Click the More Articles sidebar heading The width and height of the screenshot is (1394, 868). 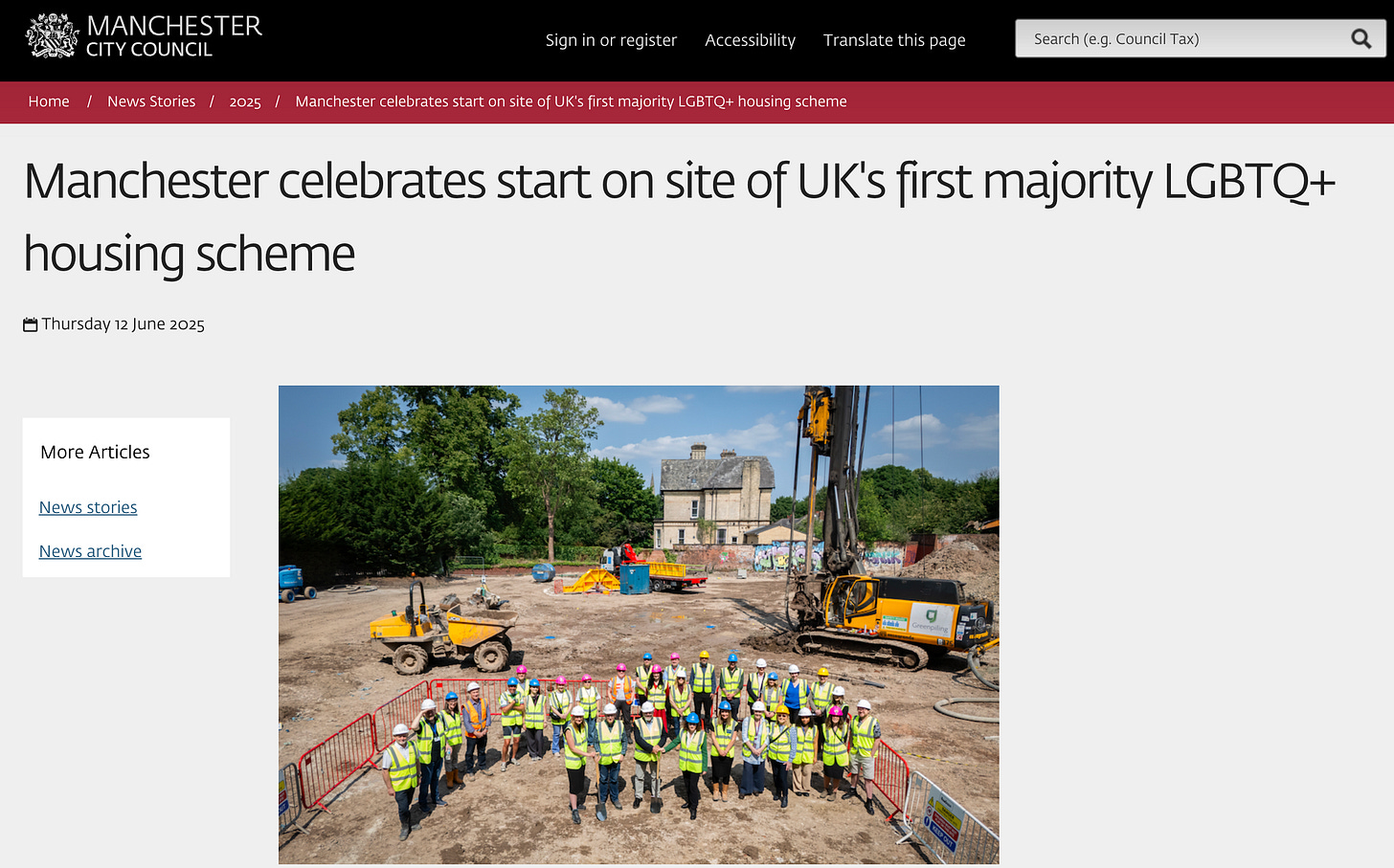(x=95, y=452)
